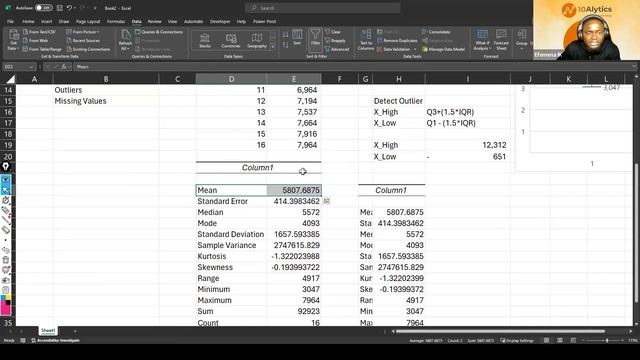Select the Sheet1 tab
640x360 pixels.
pyautogui.click(x=48, y=331)
